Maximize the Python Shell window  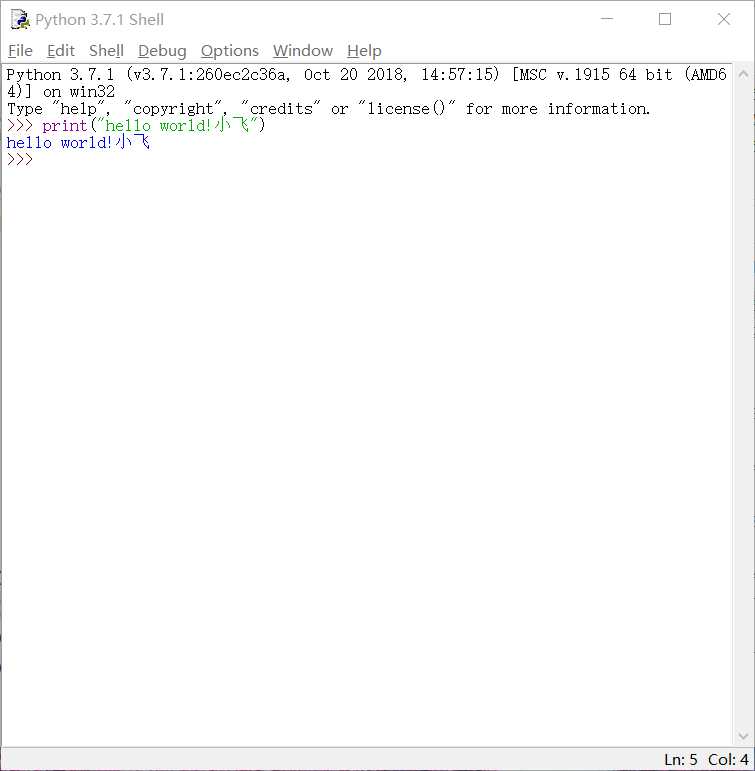click(x=665, y=19)
